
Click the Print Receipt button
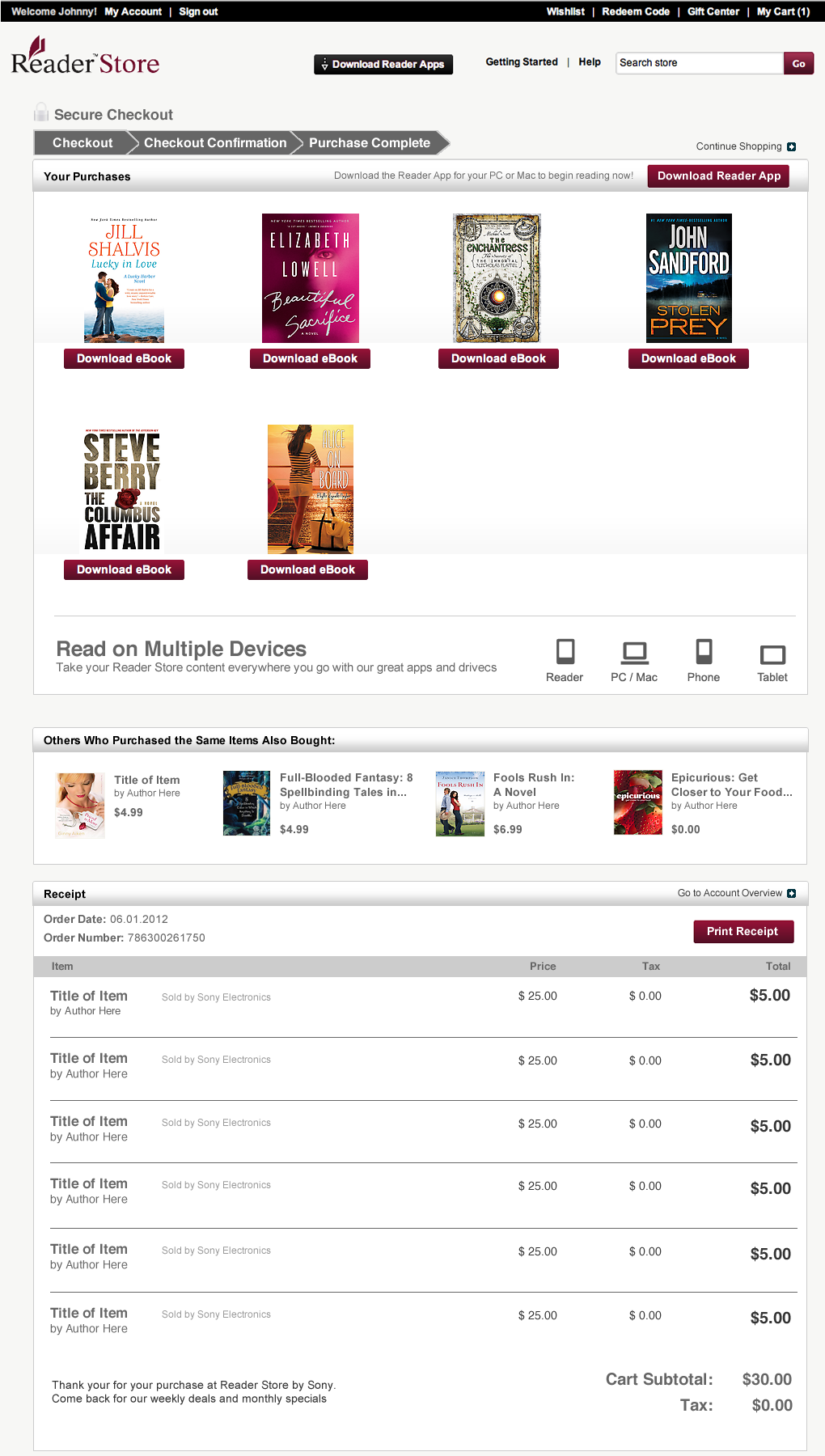[x=743, y=932]
